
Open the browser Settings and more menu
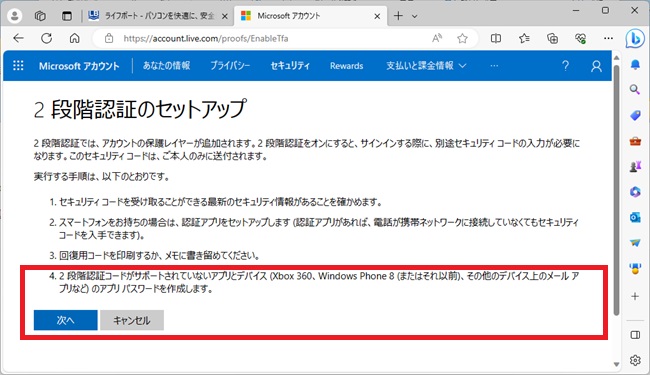point(608,39)
